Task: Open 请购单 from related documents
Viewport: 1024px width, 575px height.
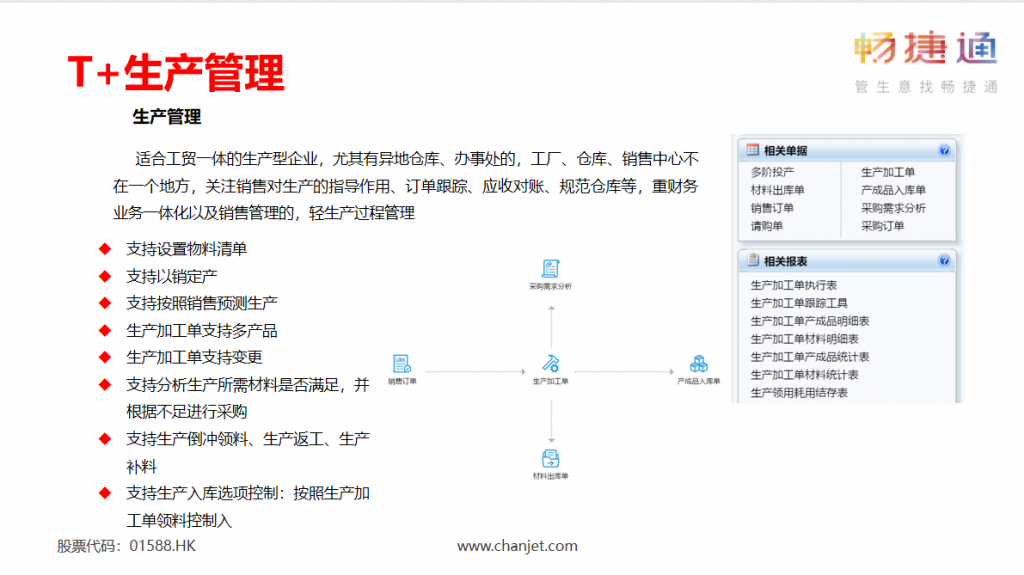Action: pos(767,226)
